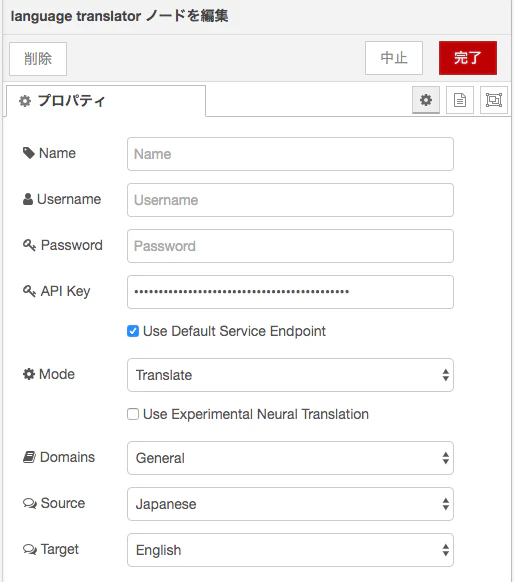
Task: Click the 削除 (Delete) button
Action: (x=38, y=59)
